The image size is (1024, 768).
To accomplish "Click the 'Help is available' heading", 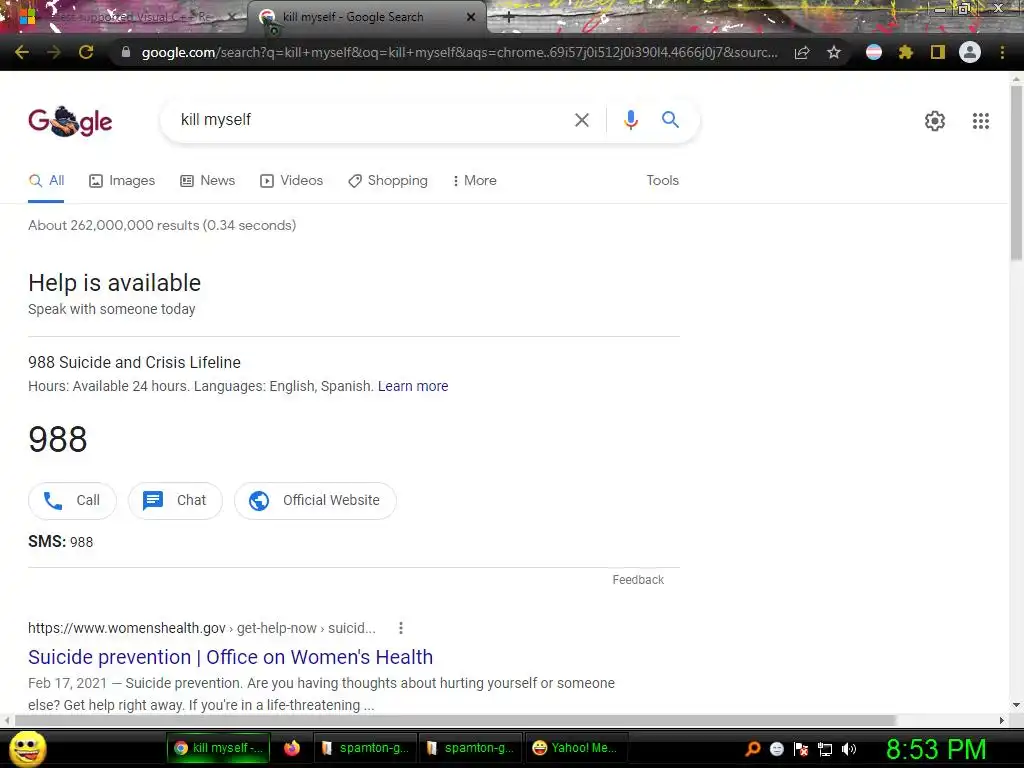I will pos(114,283).
